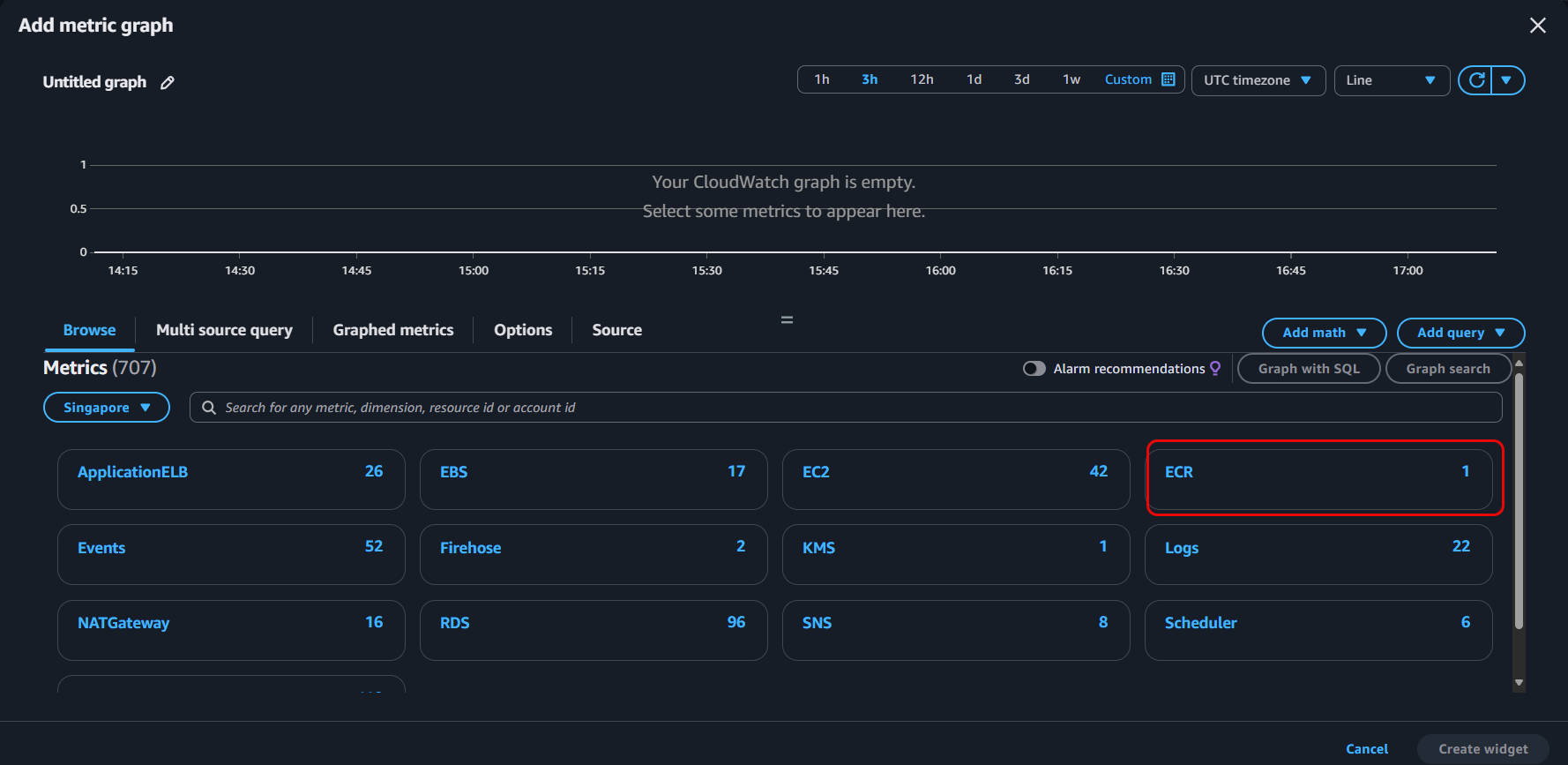This screenshot has width=1568, height=765.
Task: Open the NATGateway metrics namespace card
Action: [x=231, y=630]
